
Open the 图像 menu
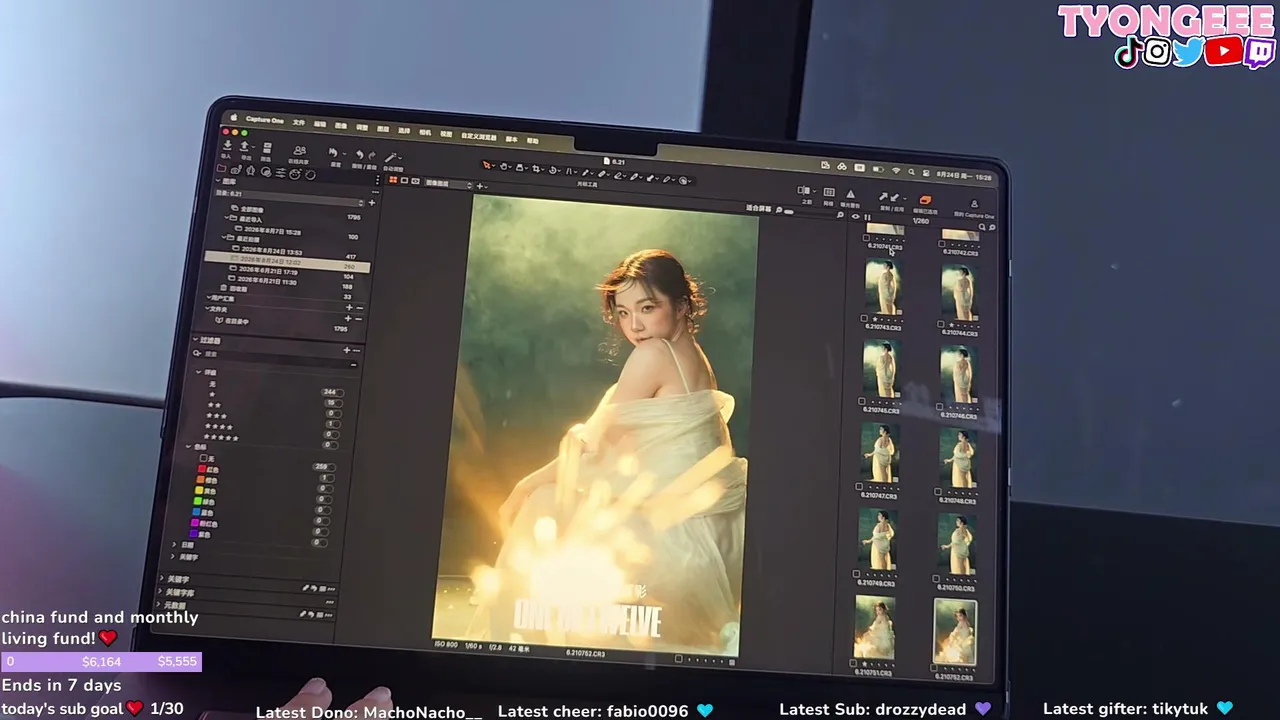click(341, 125)
